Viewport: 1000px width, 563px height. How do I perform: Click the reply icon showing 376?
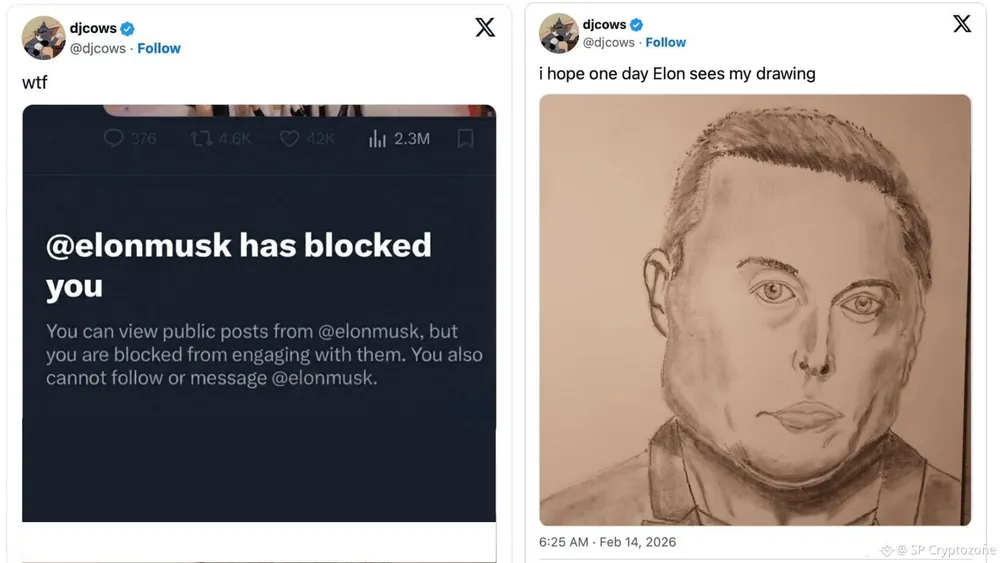pos(114,139)
